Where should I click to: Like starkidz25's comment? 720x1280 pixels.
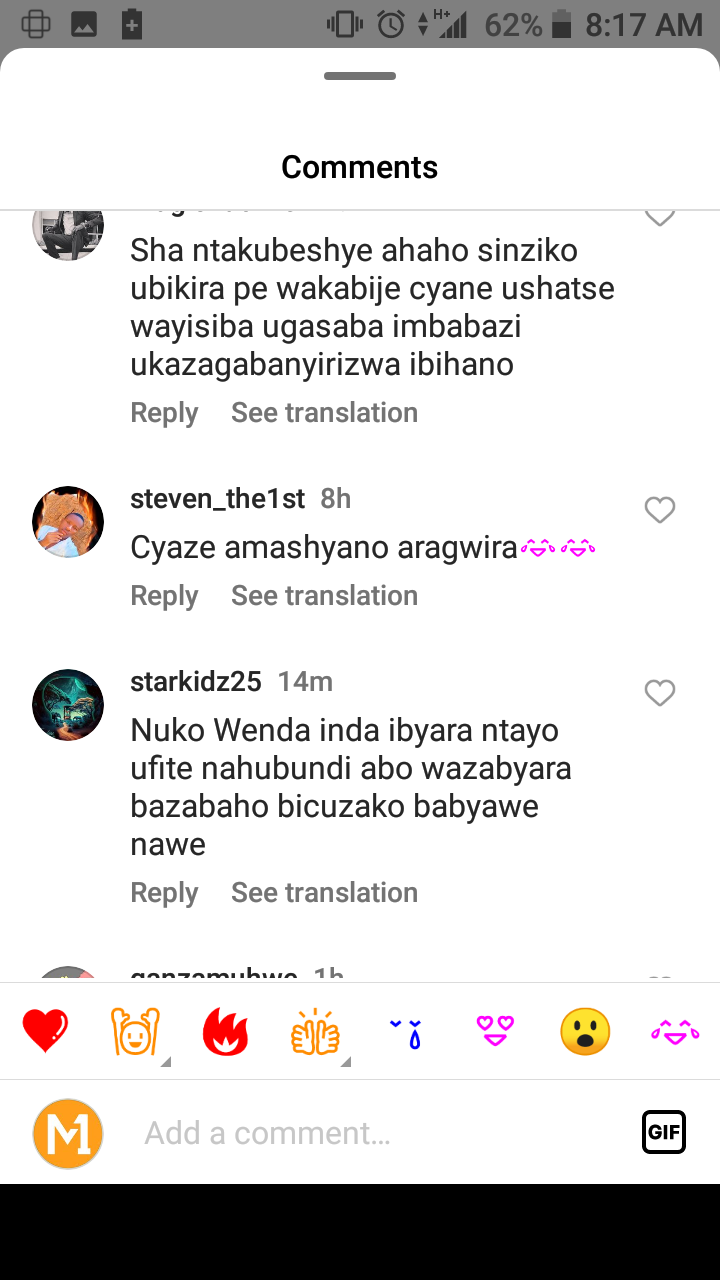(660, 693)
